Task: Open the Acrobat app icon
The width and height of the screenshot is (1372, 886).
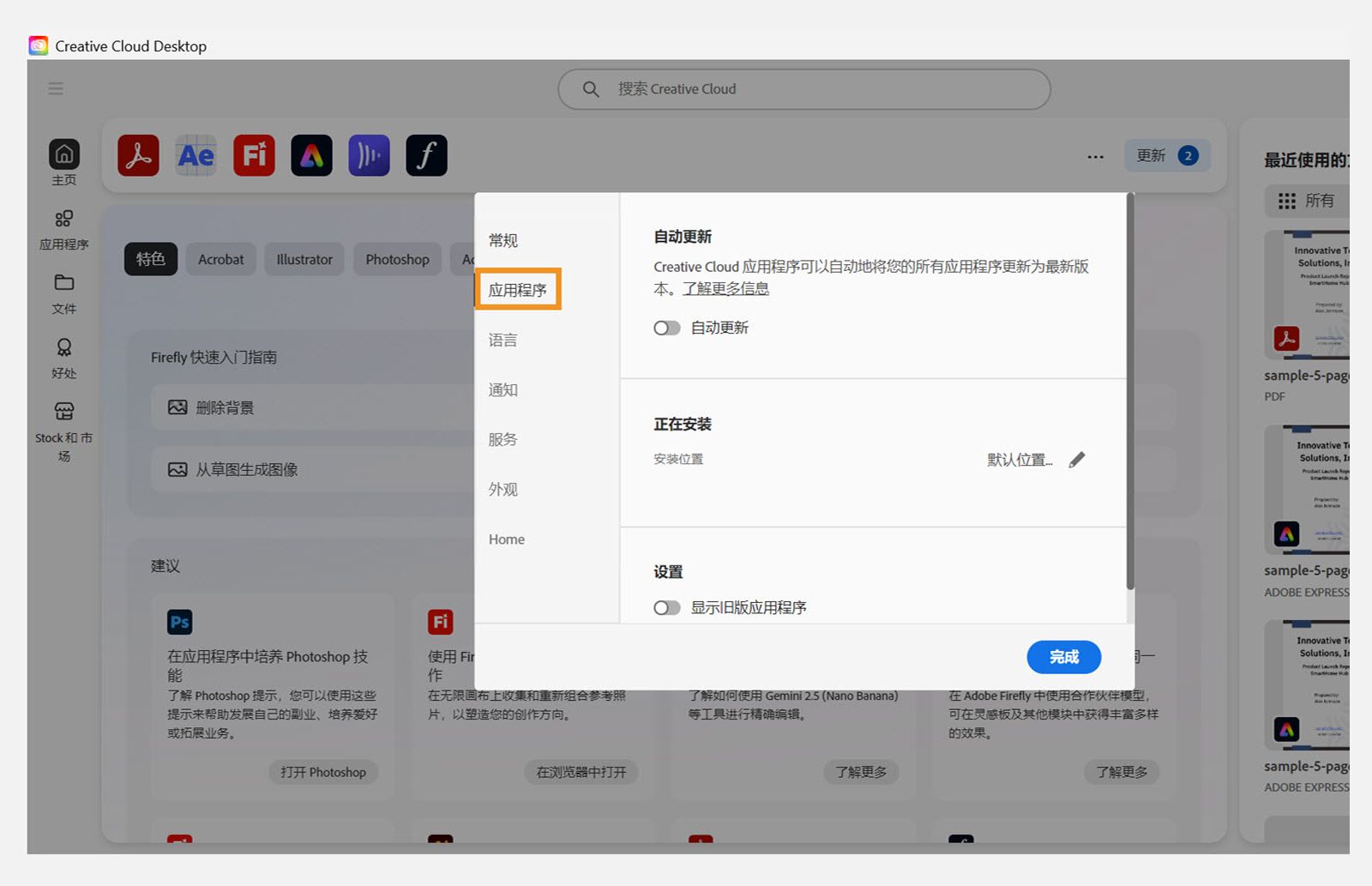Action: (138, 155)
